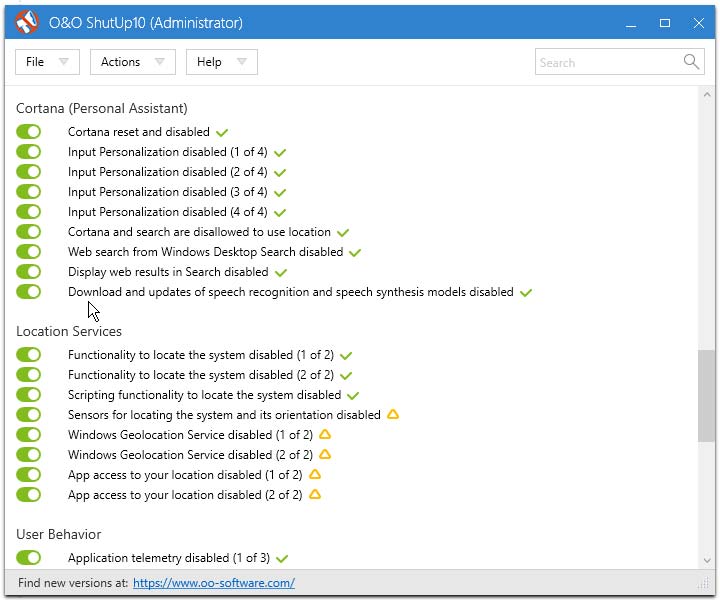Click the magnifier search icon
The width and height of the screenshot is (720, 600).
(x=691, y=62)
